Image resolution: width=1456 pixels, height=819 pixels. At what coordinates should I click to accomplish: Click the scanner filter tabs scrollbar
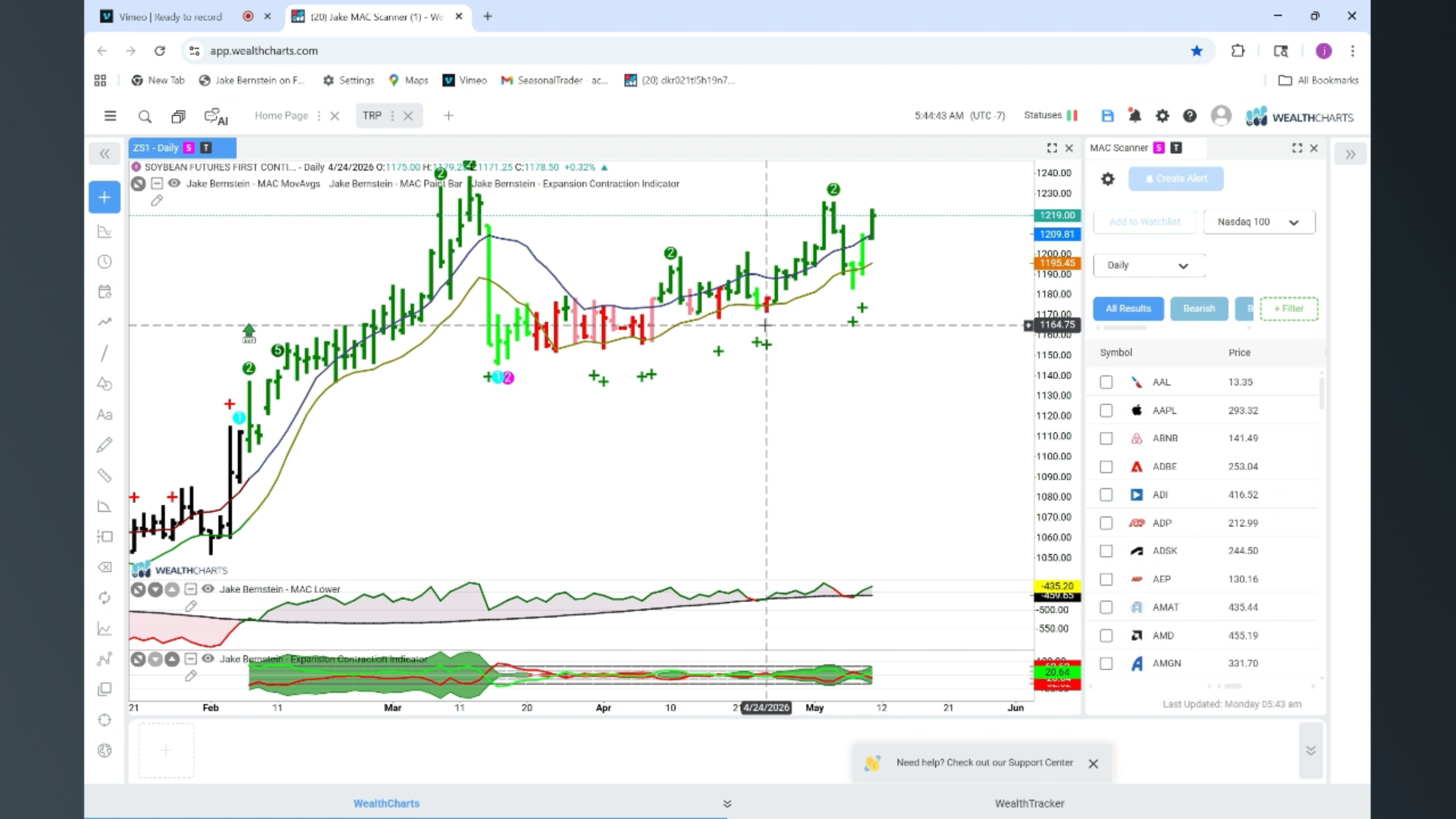pyautogui.click(x=1125, y=328)
